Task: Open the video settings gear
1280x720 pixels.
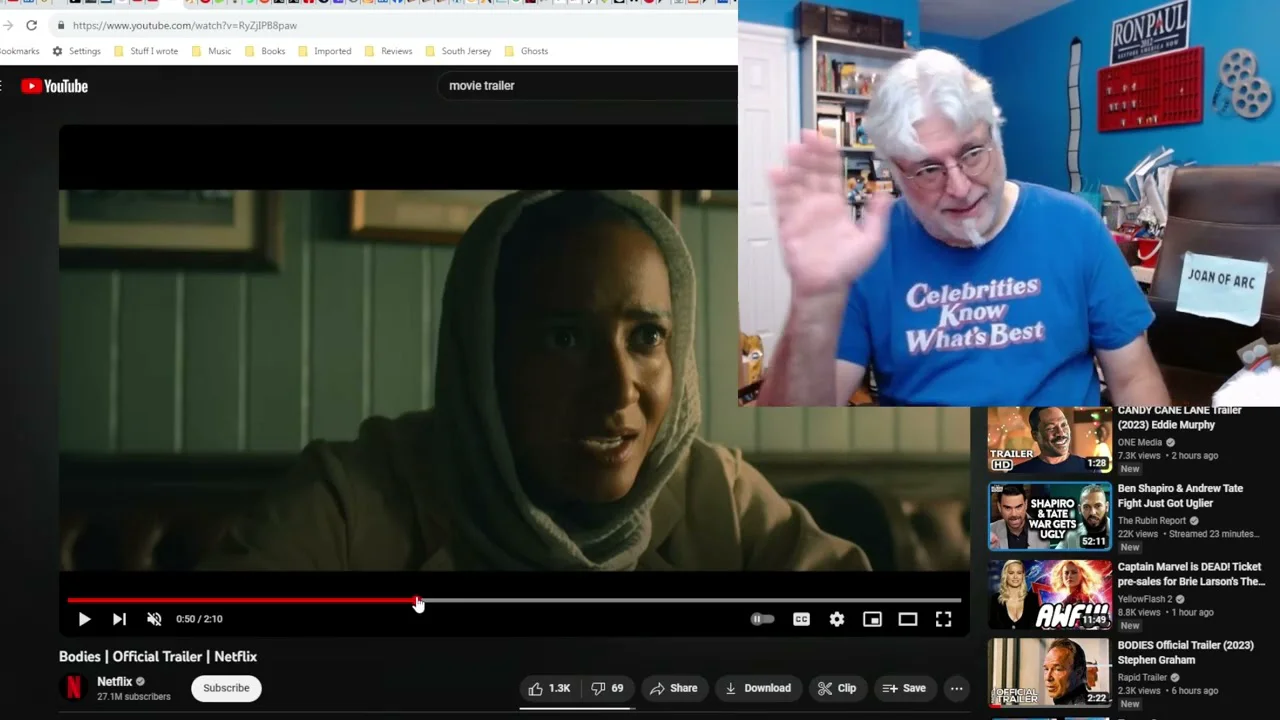Action: pos(837,619)
